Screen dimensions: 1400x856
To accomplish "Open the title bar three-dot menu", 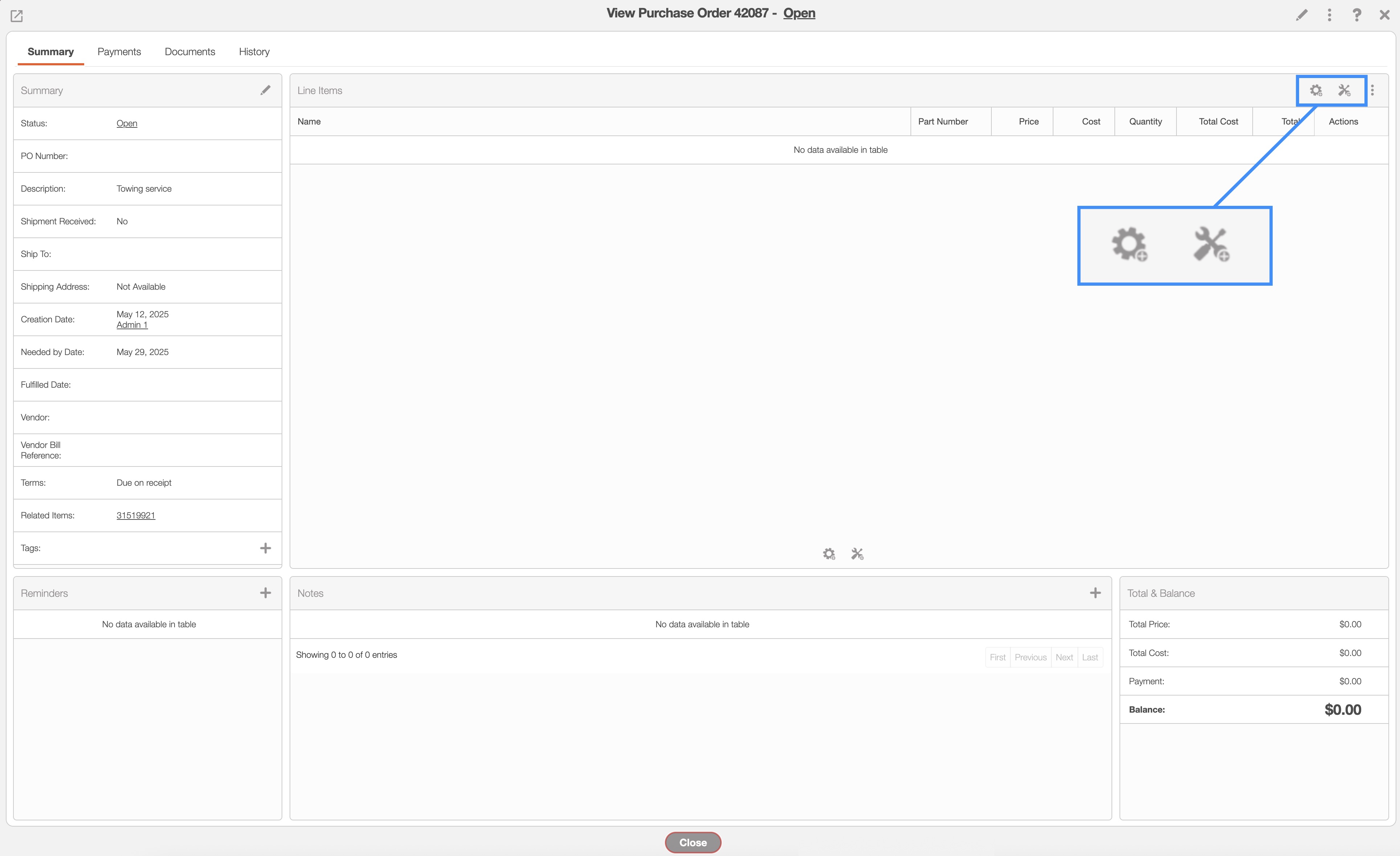I will point(1329,15).
